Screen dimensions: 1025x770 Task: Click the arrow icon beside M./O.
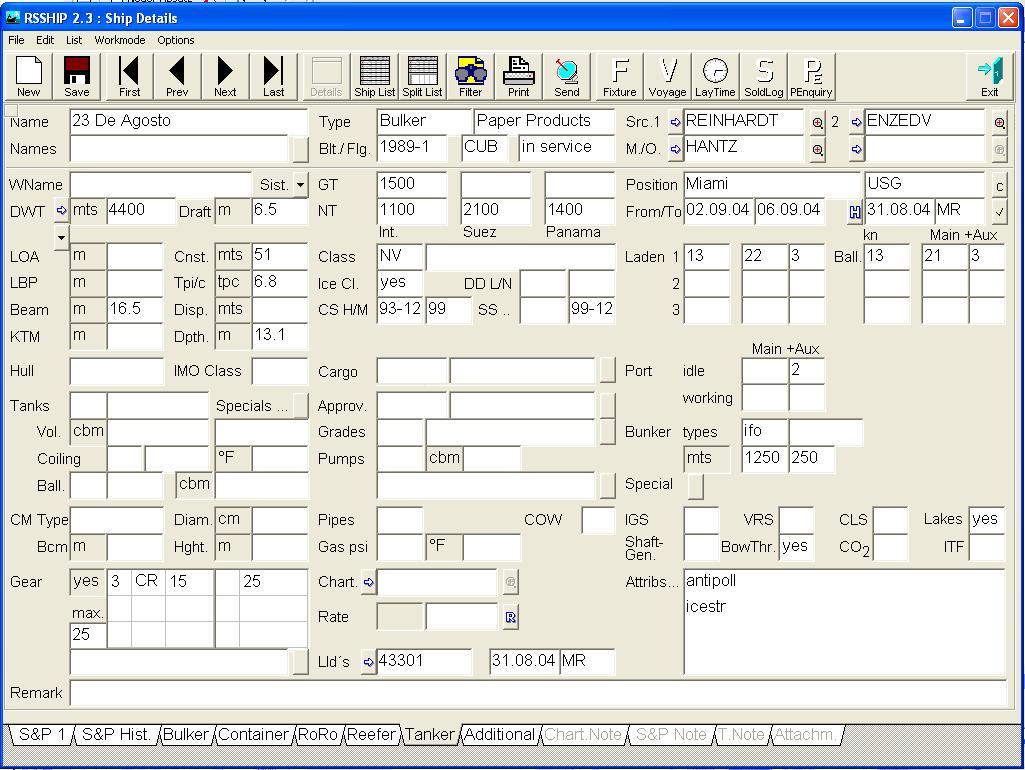pyautogui.click(x=675, y=150)
